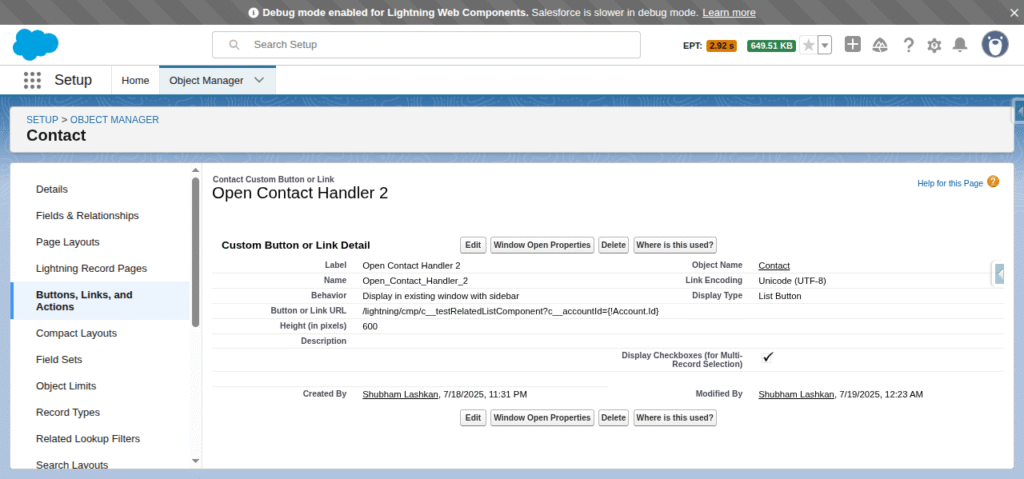Select the Object Manager tab
The height and width of the screenshot is (479, 1024).
point(206,80)
